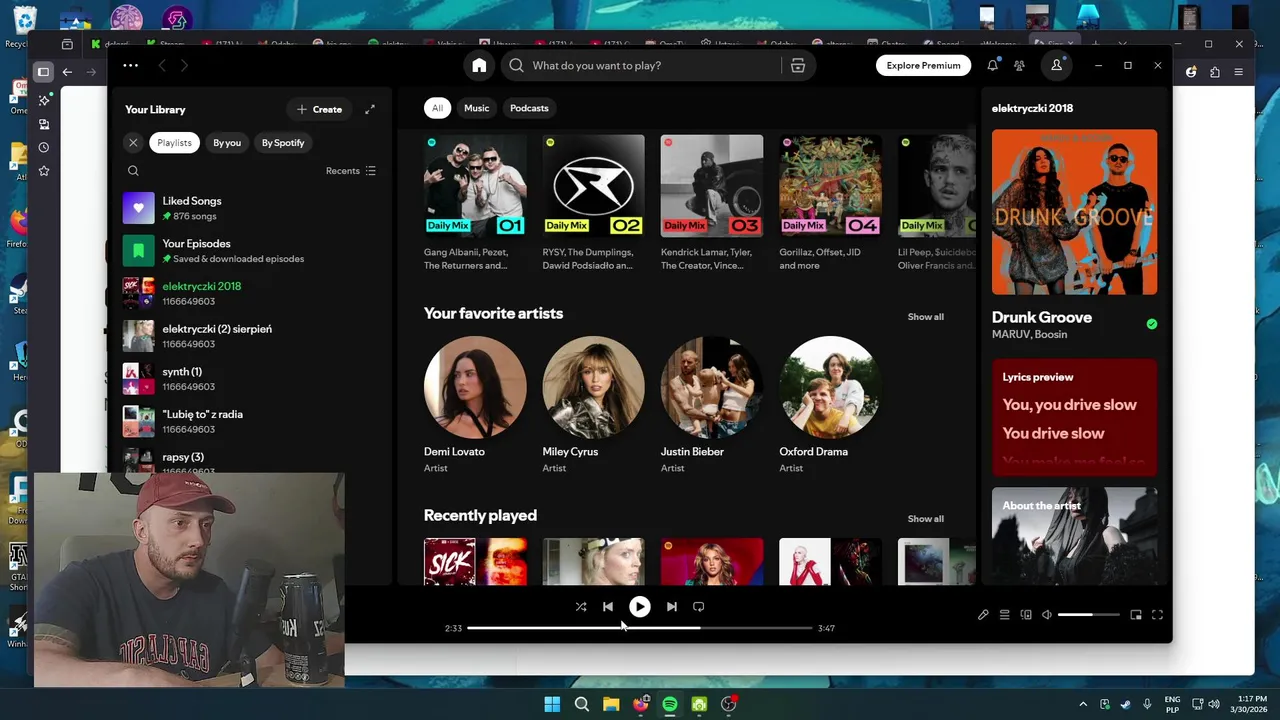Image resolution: width=1280 pixels, height=720 pixels.
Task: Open File Explorer from the taskbar
Action: [611, 704]
